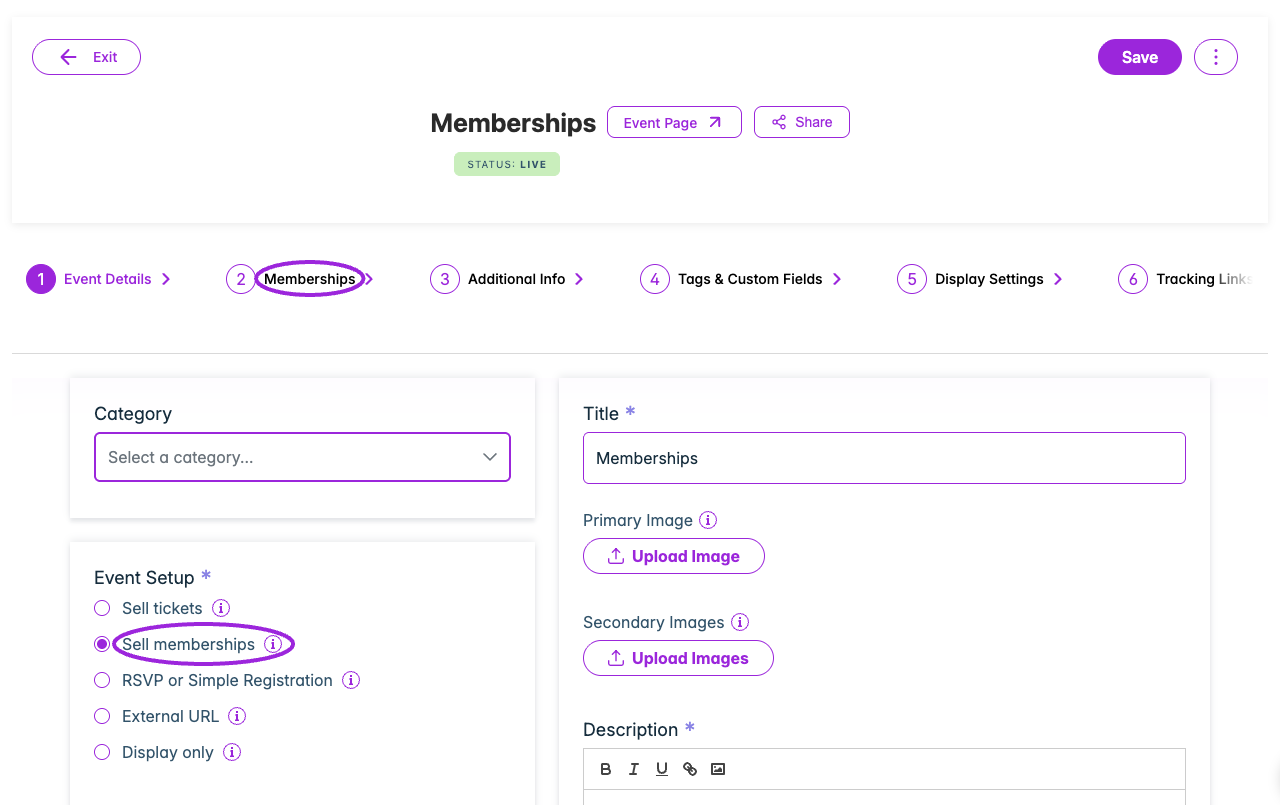1280x805 pixels.
Task: Click the Exit button
Action: tap(86, 57)
